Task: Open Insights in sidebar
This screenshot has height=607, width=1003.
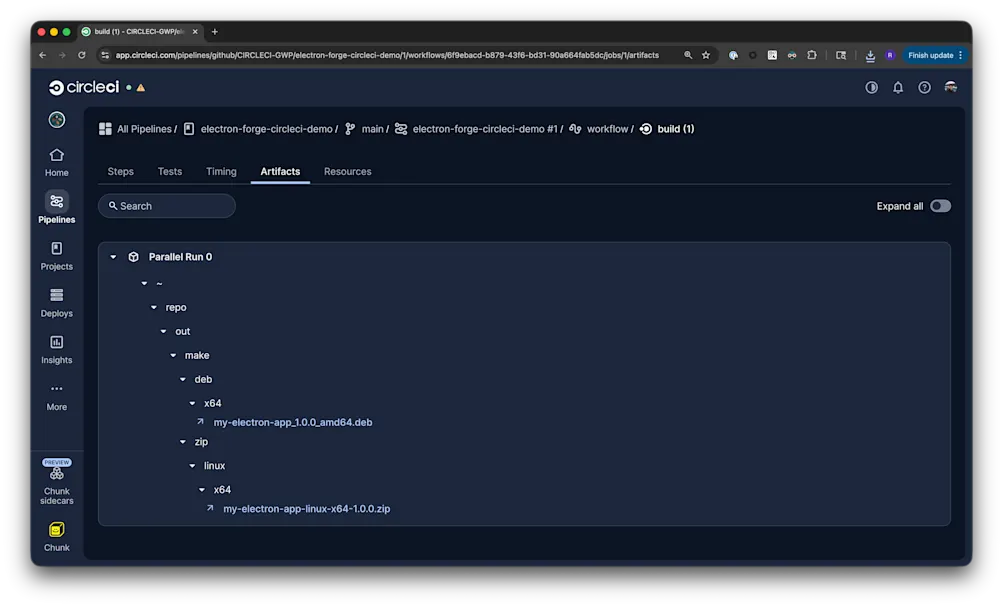Action: 56,350
